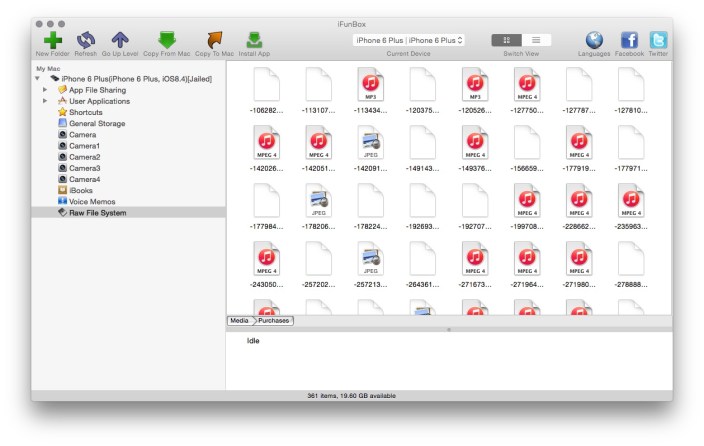This screenshot has width=704, height=446.
Task: Open the Twitter icon in toolbar
Action: tap(658, 40)
